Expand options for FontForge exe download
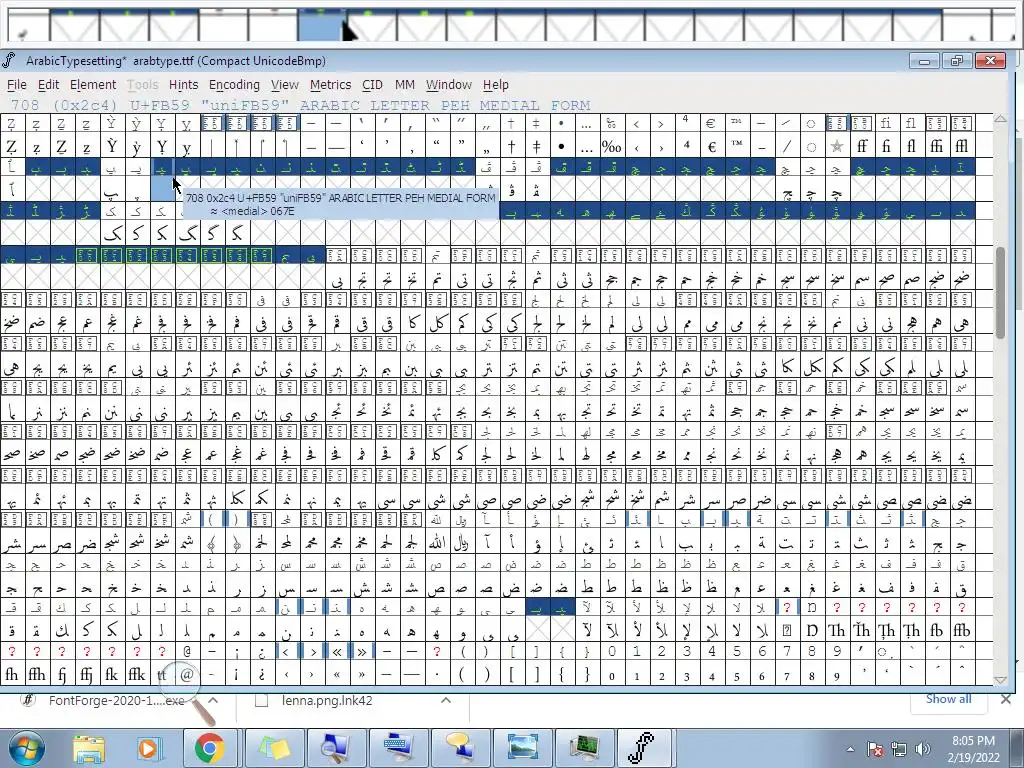This screenshot has width=1024, height=768. pyautogui.click(x=213, y=701)
